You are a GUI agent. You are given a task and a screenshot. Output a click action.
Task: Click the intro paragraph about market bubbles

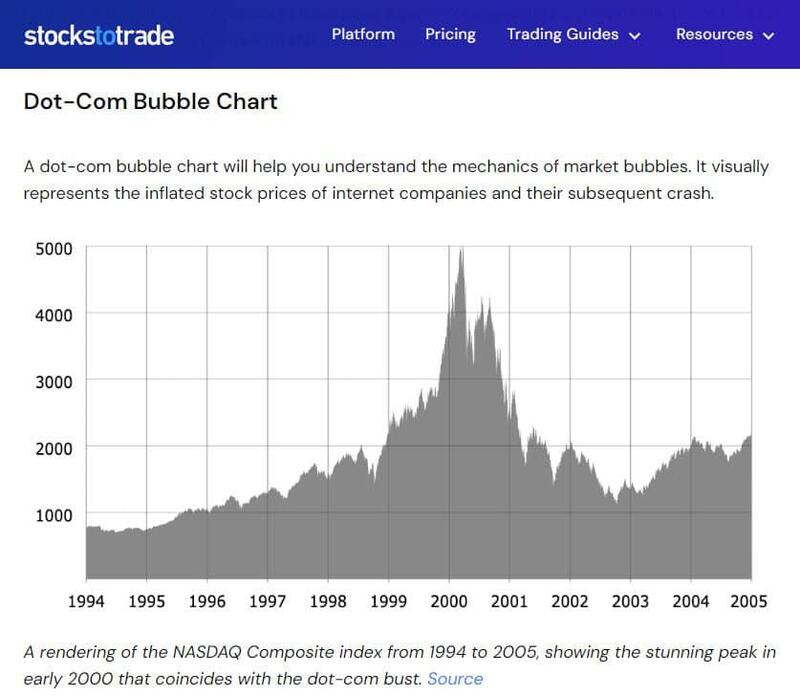(395, 180)
